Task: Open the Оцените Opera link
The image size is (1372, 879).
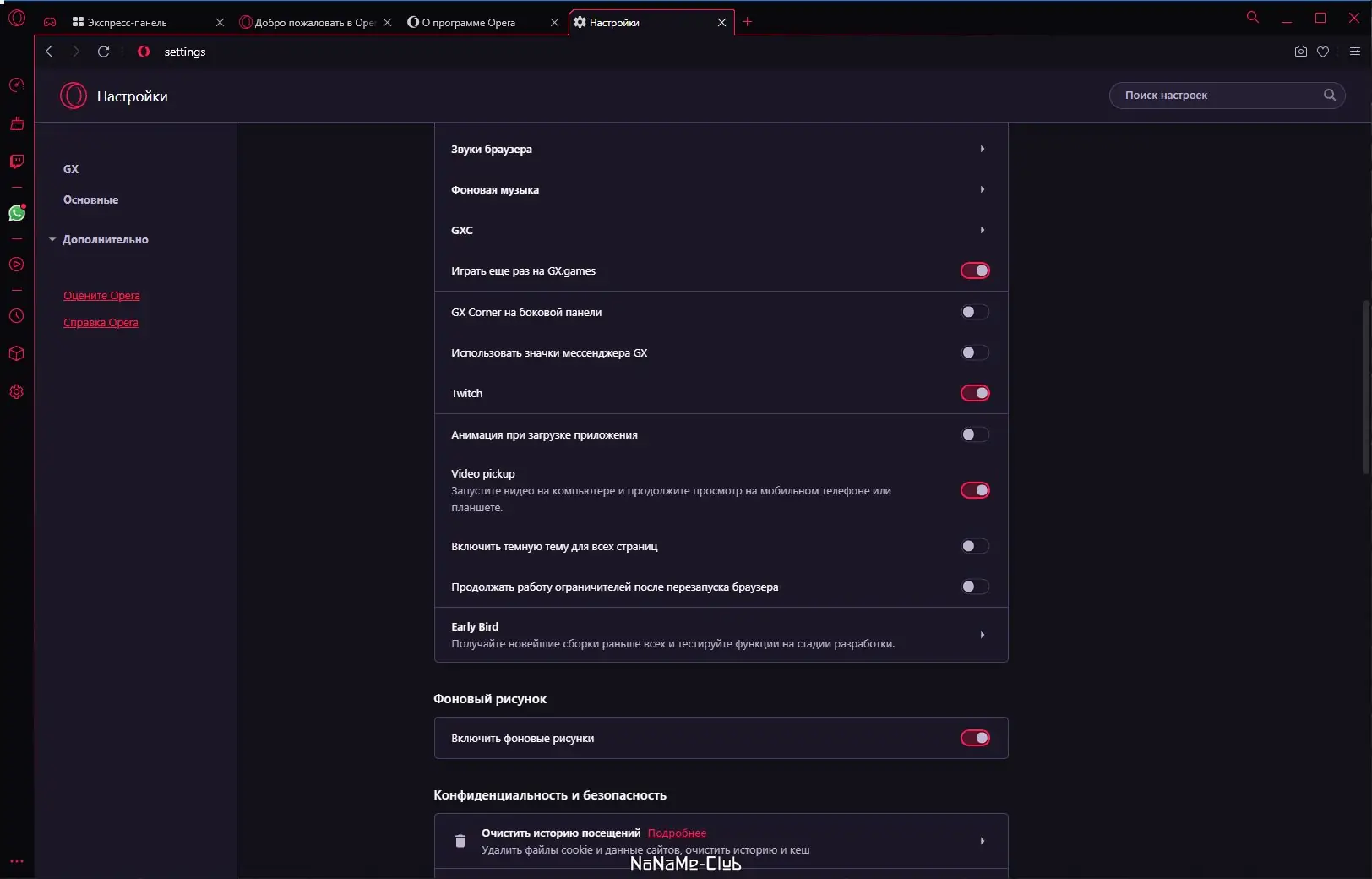Action: click(101, 296)
